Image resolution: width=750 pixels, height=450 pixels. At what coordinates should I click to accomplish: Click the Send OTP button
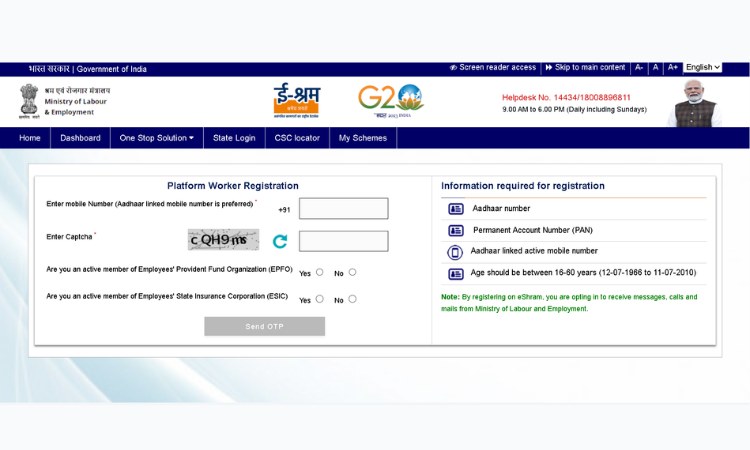coord(265,326)
